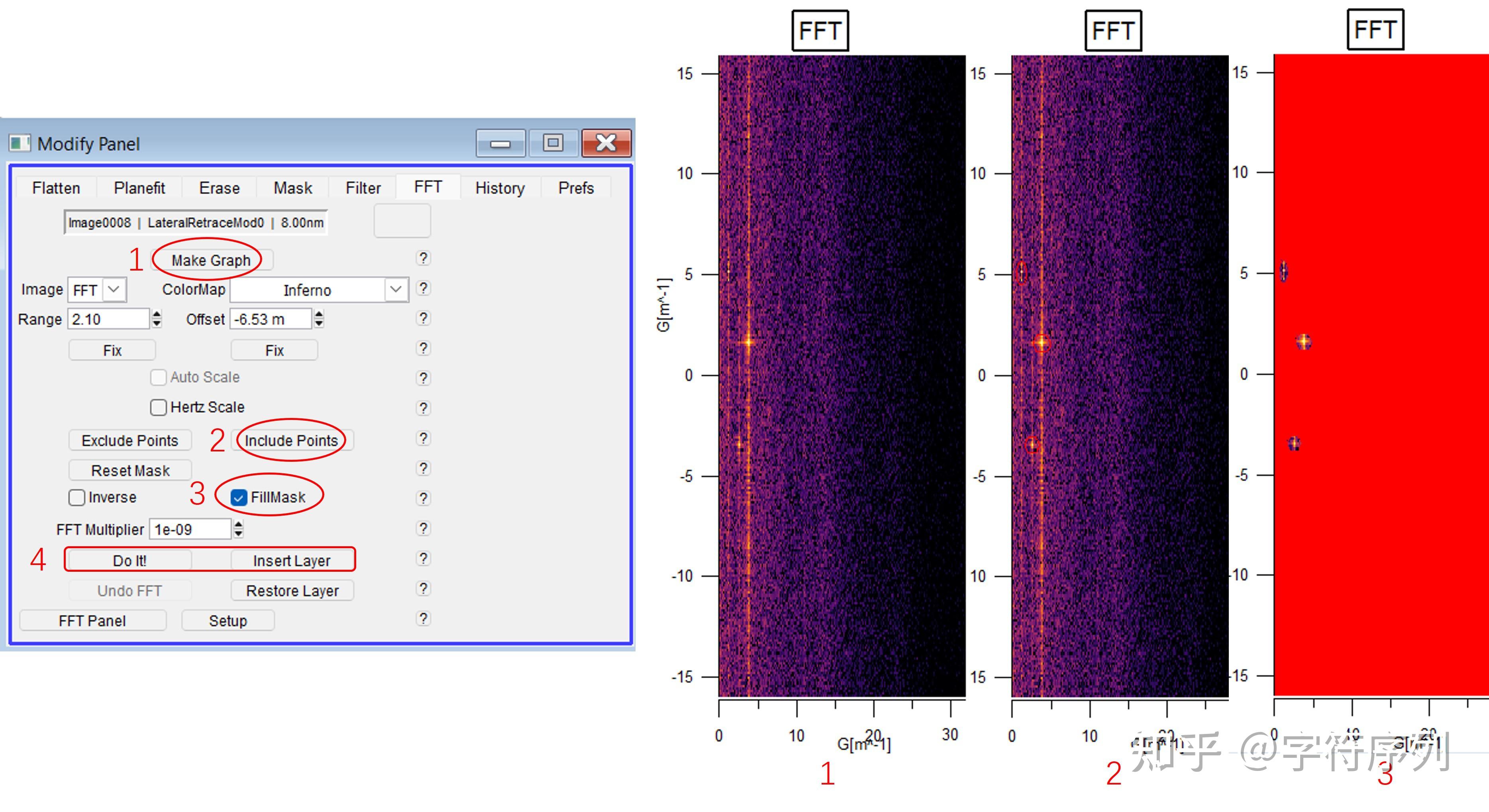Click help icon in Hertz Scale row
The width and height of the screenshot is (1489, 812).
point(423,408)
